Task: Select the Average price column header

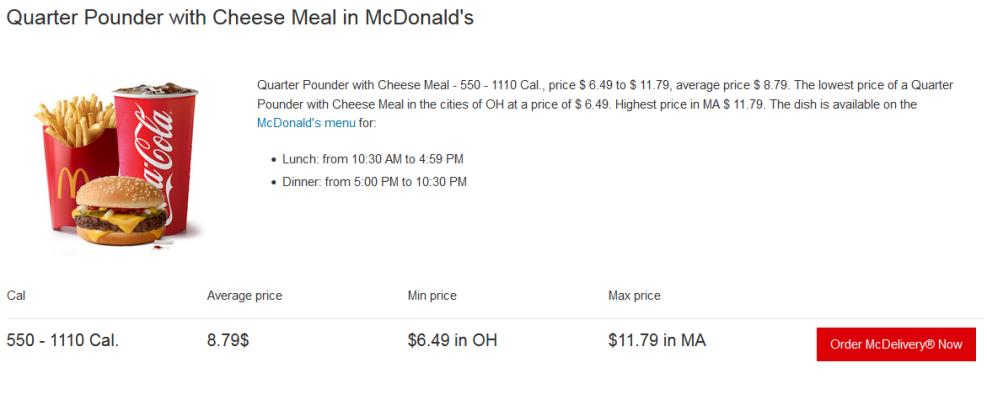Action: (x=244, y=295)
